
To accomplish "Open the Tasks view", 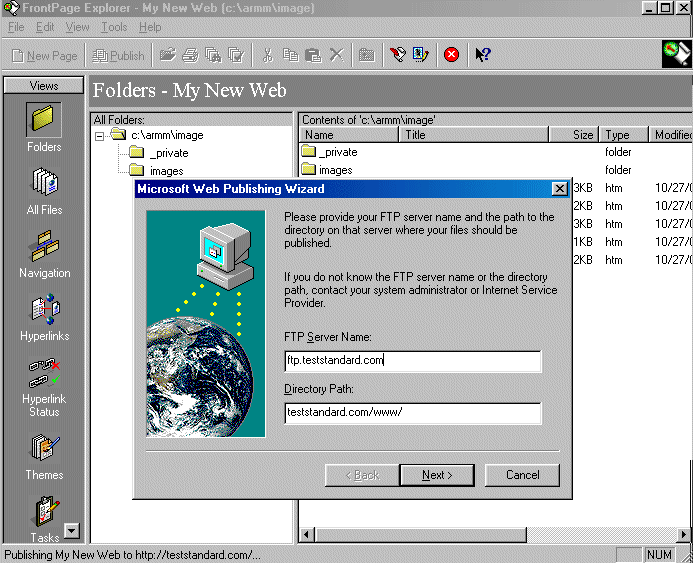I will pos(44,519).
